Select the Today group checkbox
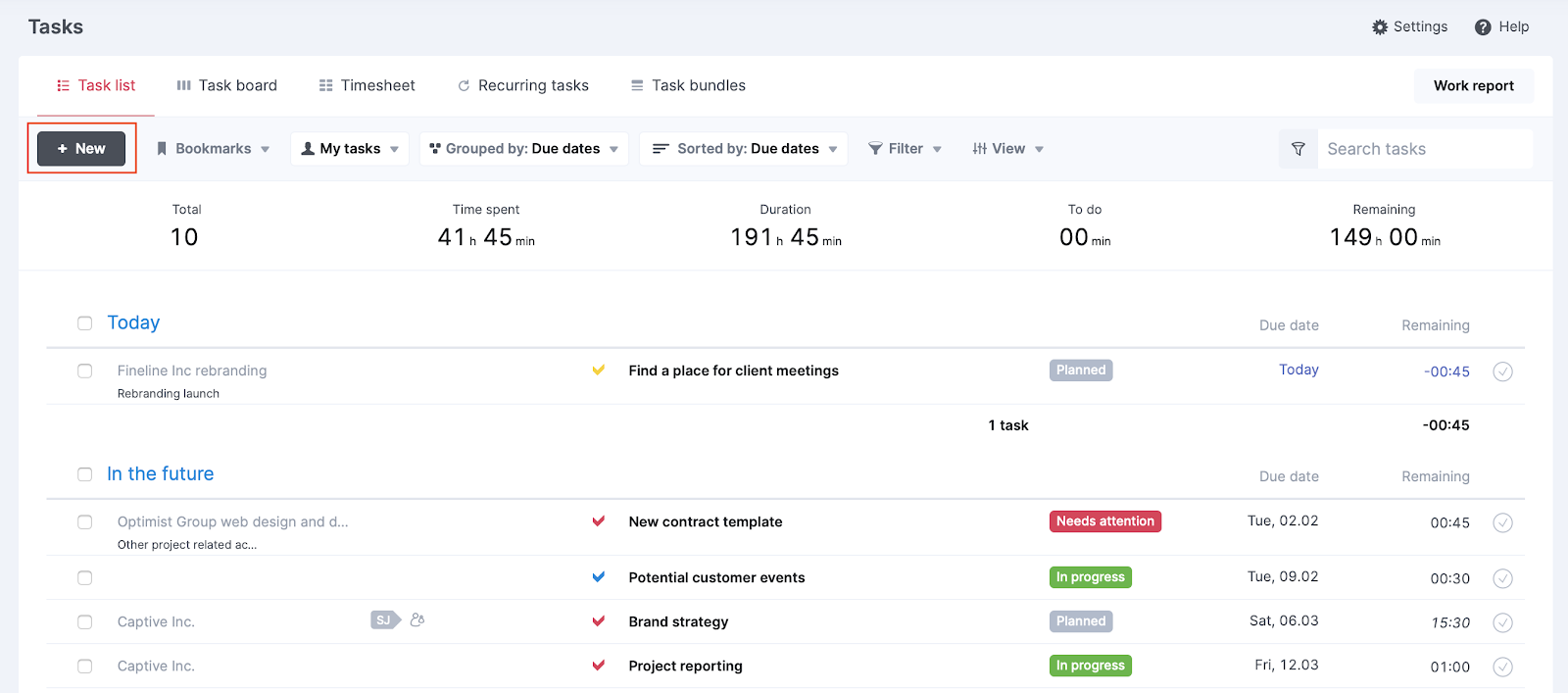 (85, 323)
